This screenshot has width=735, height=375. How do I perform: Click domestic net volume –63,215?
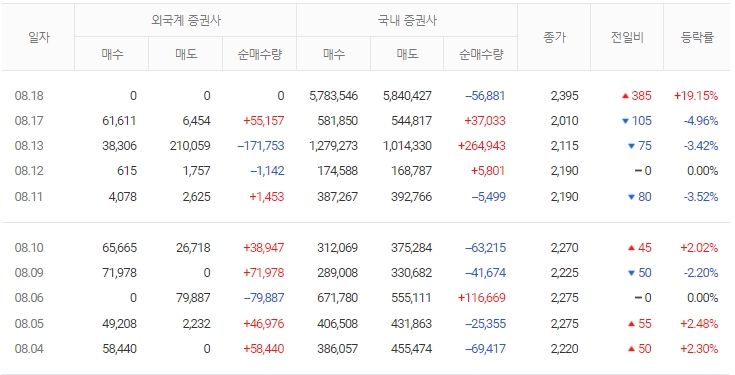point(485,248)
